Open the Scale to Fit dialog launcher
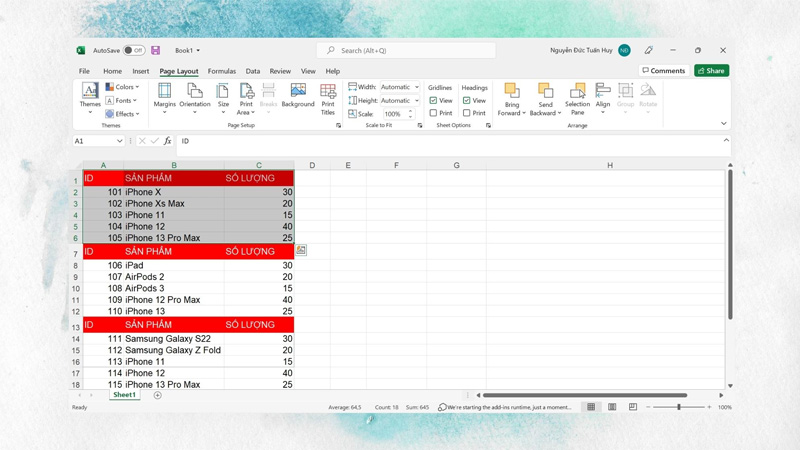Image resolution: width=800 pixels, height=450 pixels. (x=420, y=125)
